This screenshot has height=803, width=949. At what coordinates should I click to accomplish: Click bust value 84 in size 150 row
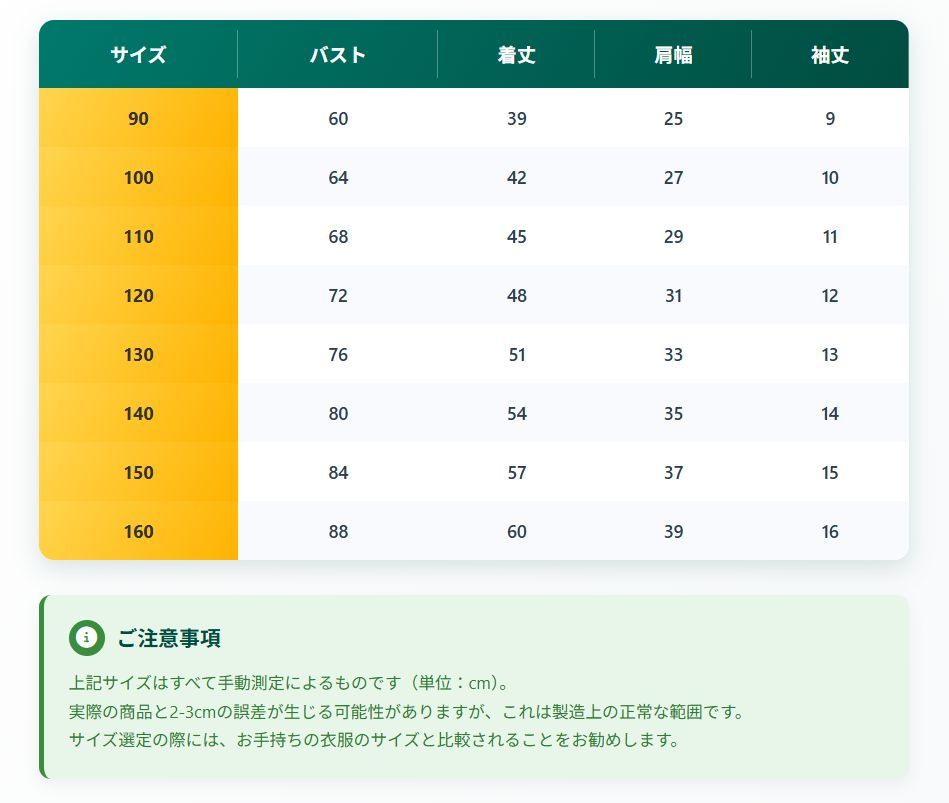tap(338, 473)
